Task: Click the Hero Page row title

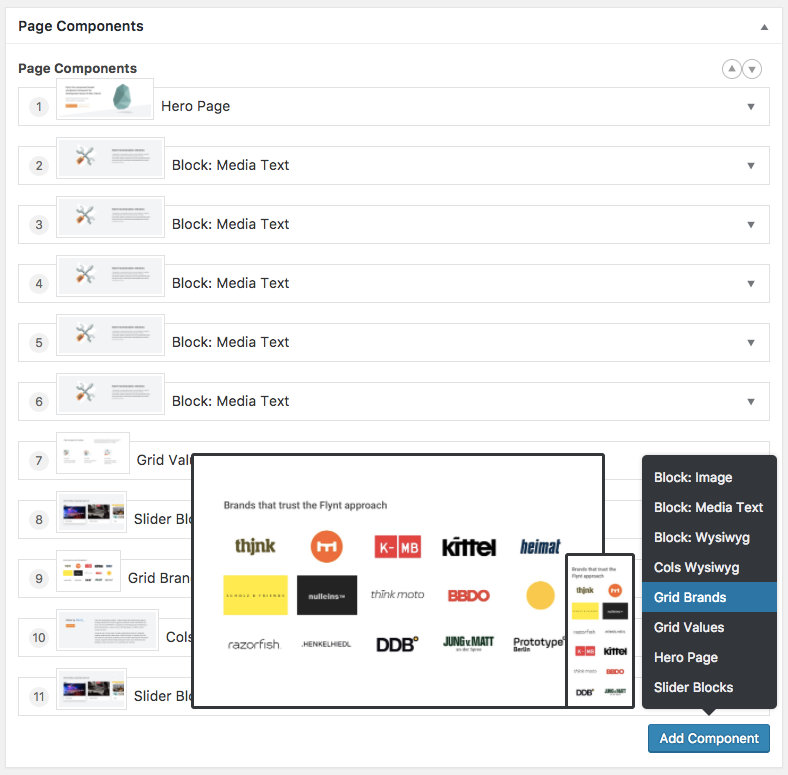Action: tap(195, 107)
